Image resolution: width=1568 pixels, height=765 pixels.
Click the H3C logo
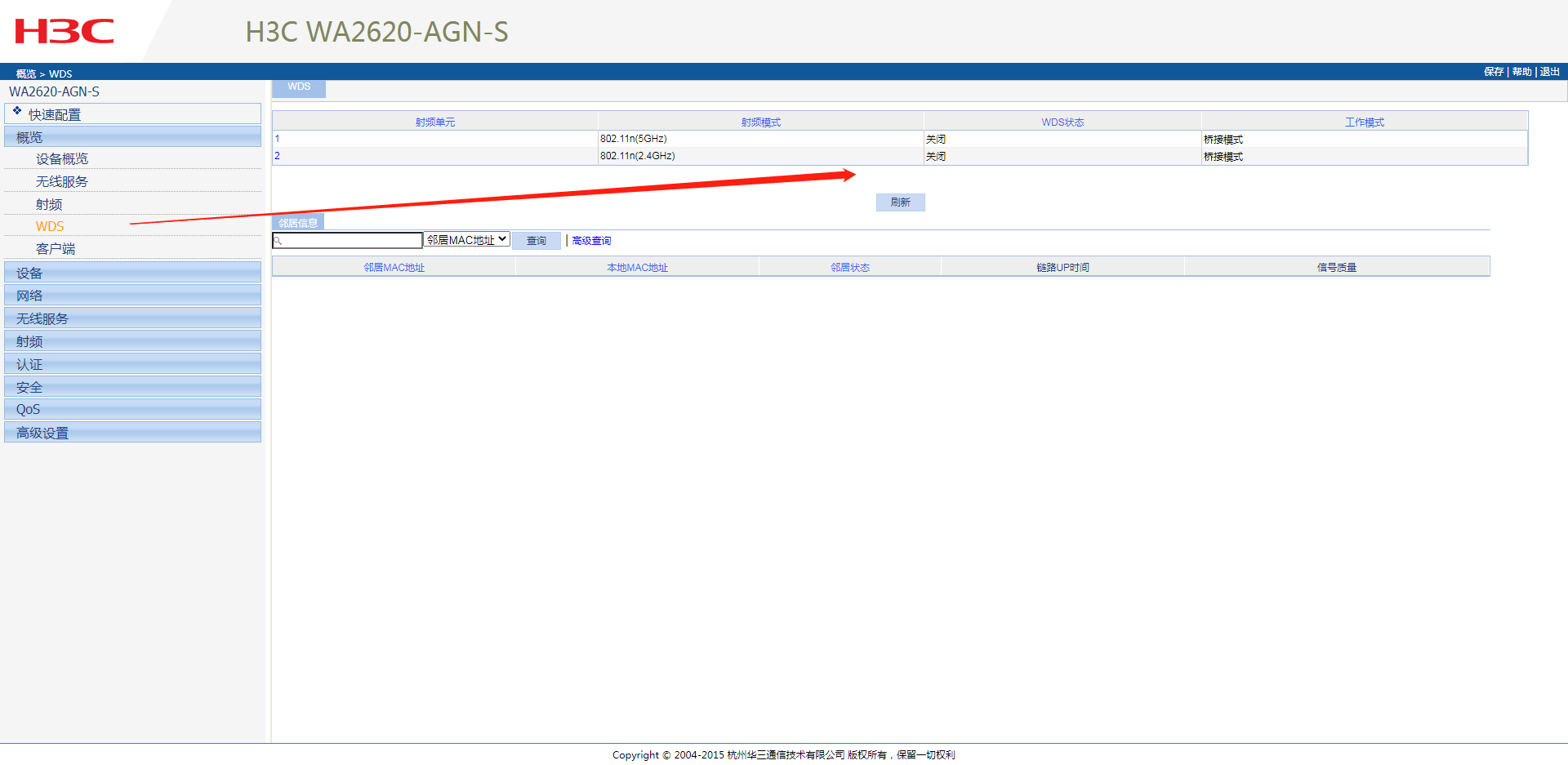point(65,32)
